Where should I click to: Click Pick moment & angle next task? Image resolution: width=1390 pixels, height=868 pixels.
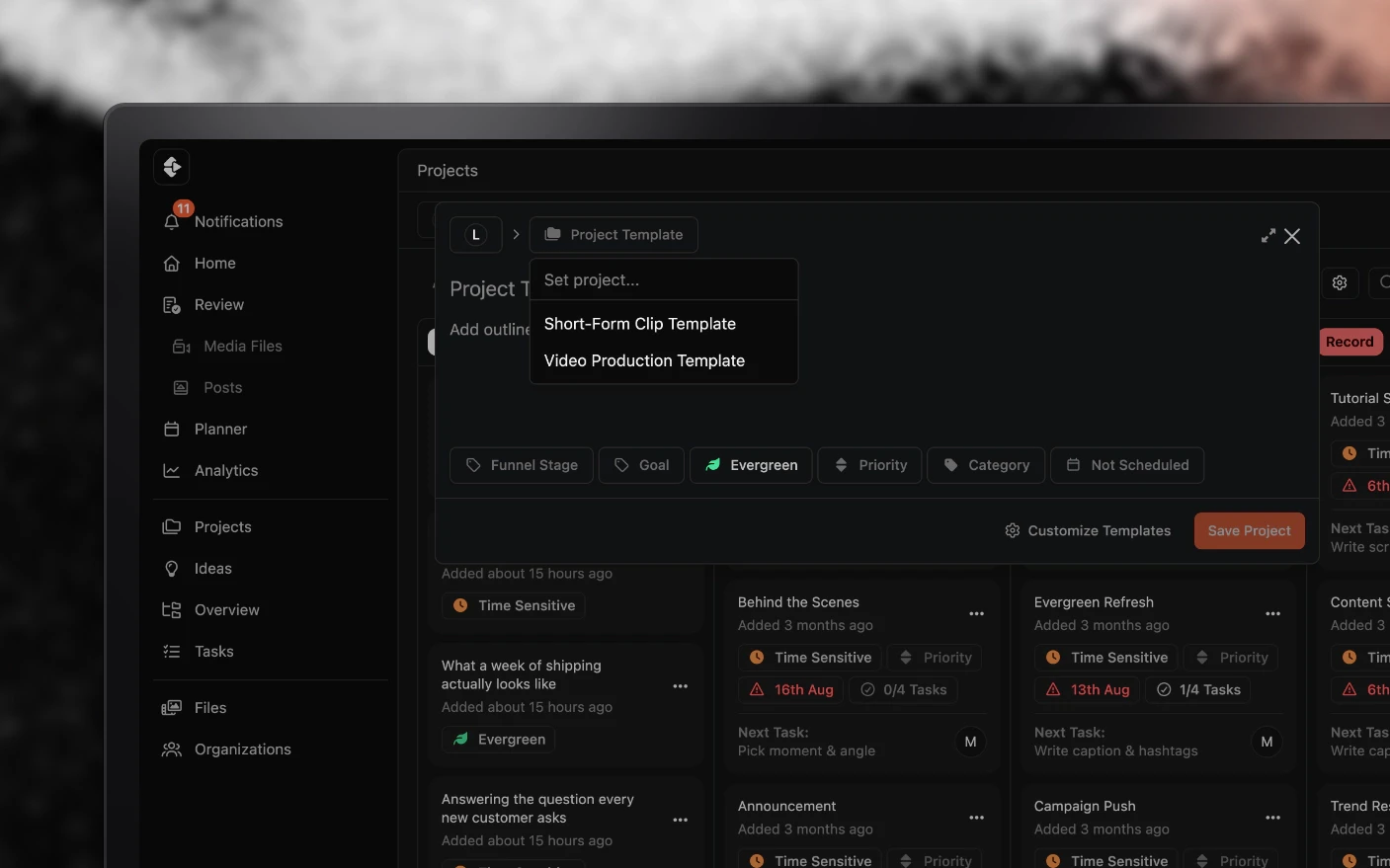point(806,751)
